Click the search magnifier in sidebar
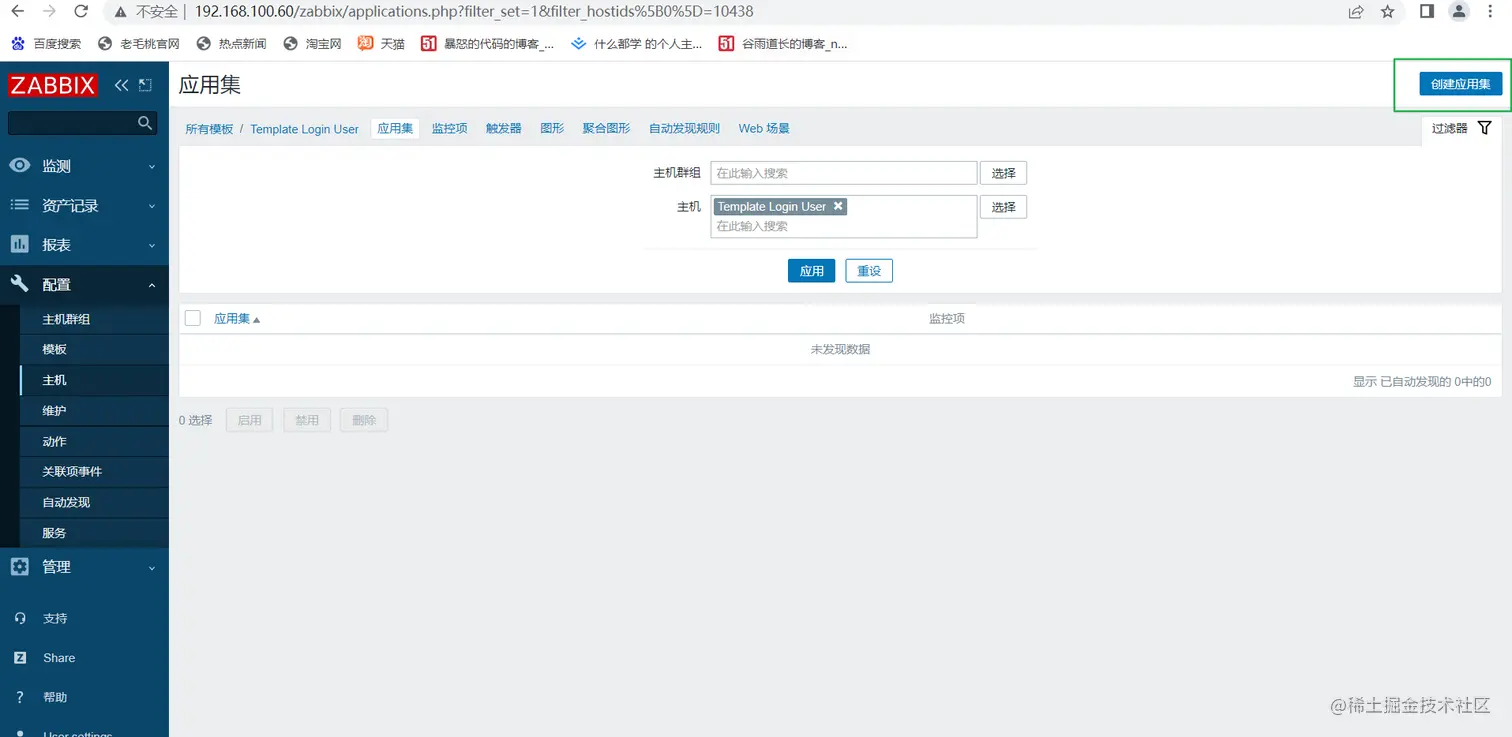Viewport: 1512px width, 737px height. coord(145,123)
